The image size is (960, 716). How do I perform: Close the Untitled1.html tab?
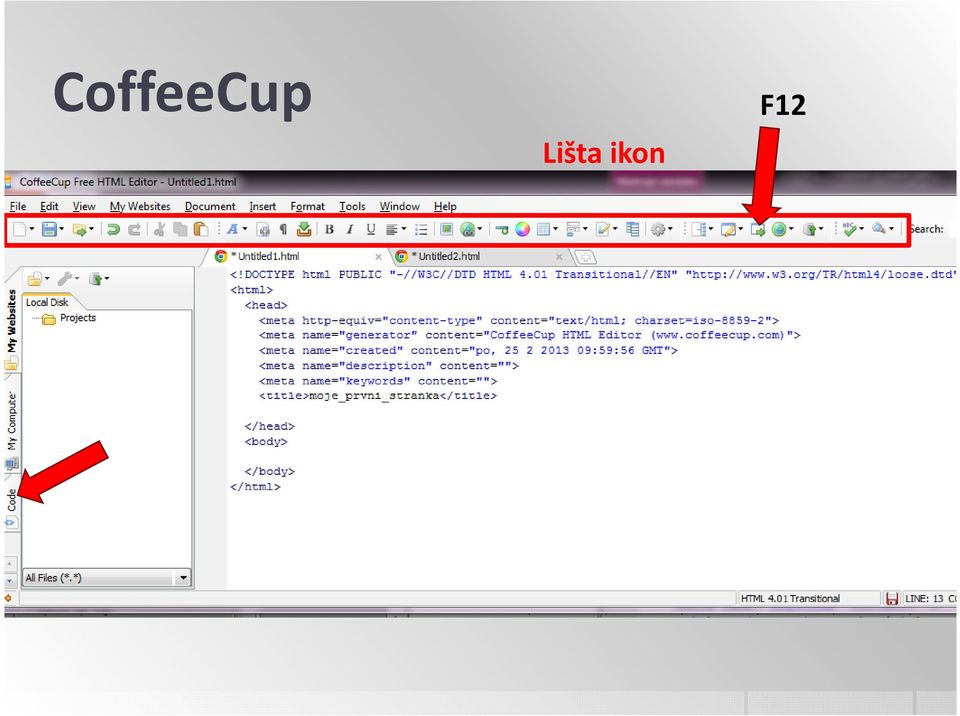pos(378,257)
